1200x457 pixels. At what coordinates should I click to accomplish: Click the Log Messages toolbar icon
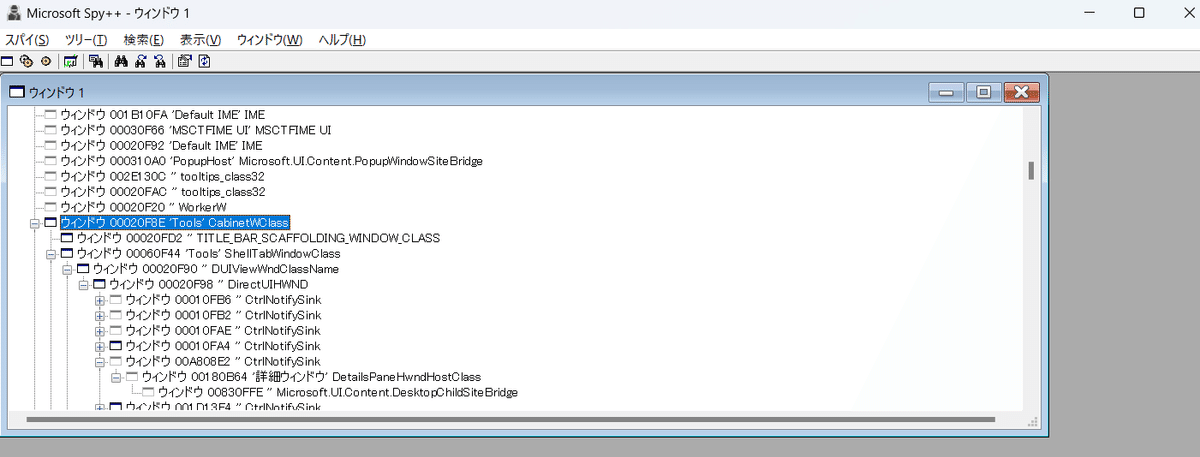(x=70, y=61)
